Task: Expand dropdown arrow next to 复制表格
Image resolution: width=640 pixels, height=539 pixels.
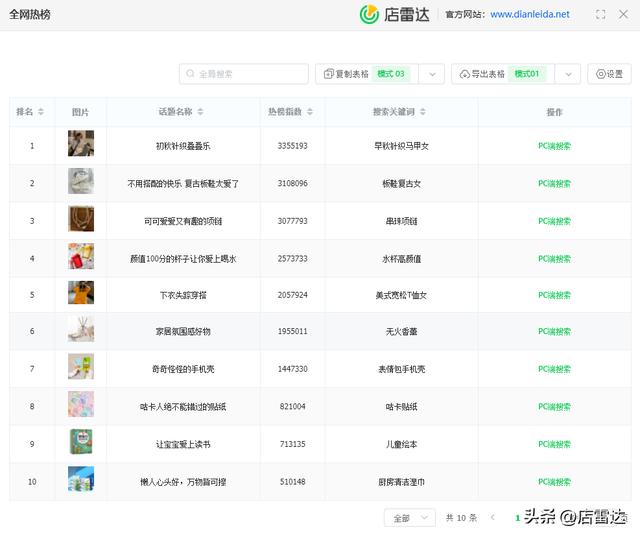Action: pyautogui.click(x=431, y=74)
